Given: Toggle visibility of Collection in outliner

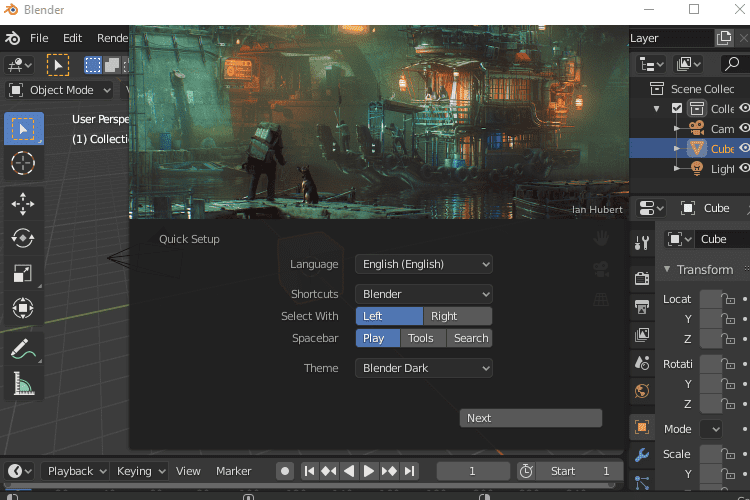Looking at the screenshot, I should click(x=744, y=108).
